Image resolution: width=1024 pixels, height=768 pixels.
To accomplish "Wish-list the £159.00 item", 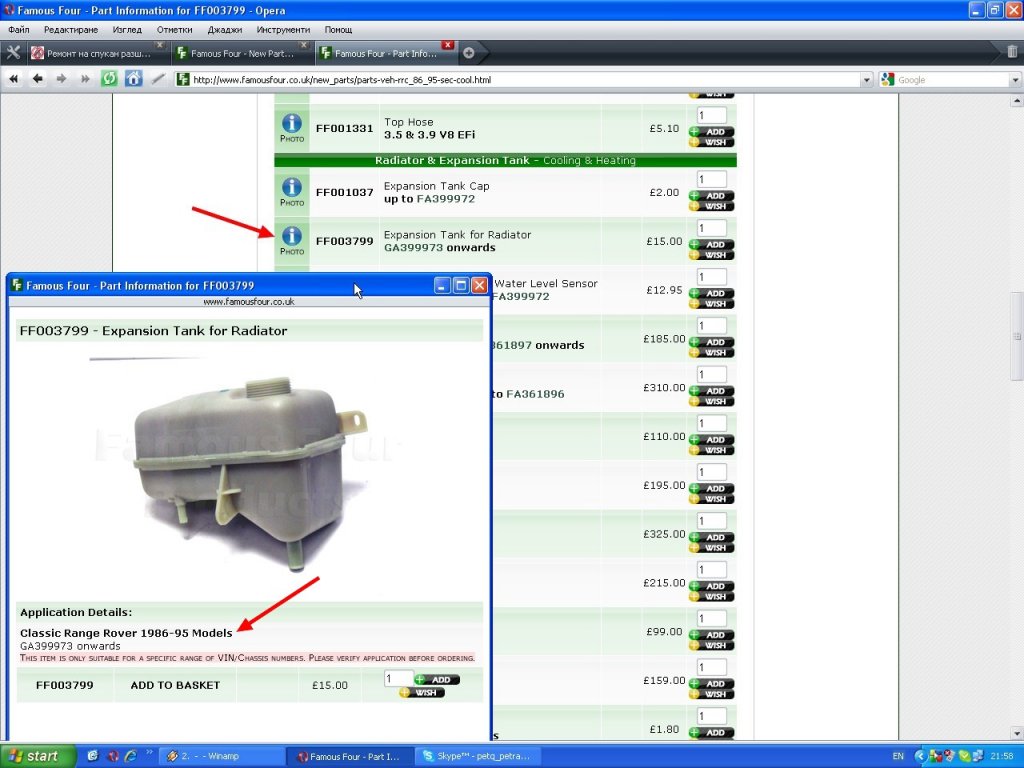I will point(712,695).
